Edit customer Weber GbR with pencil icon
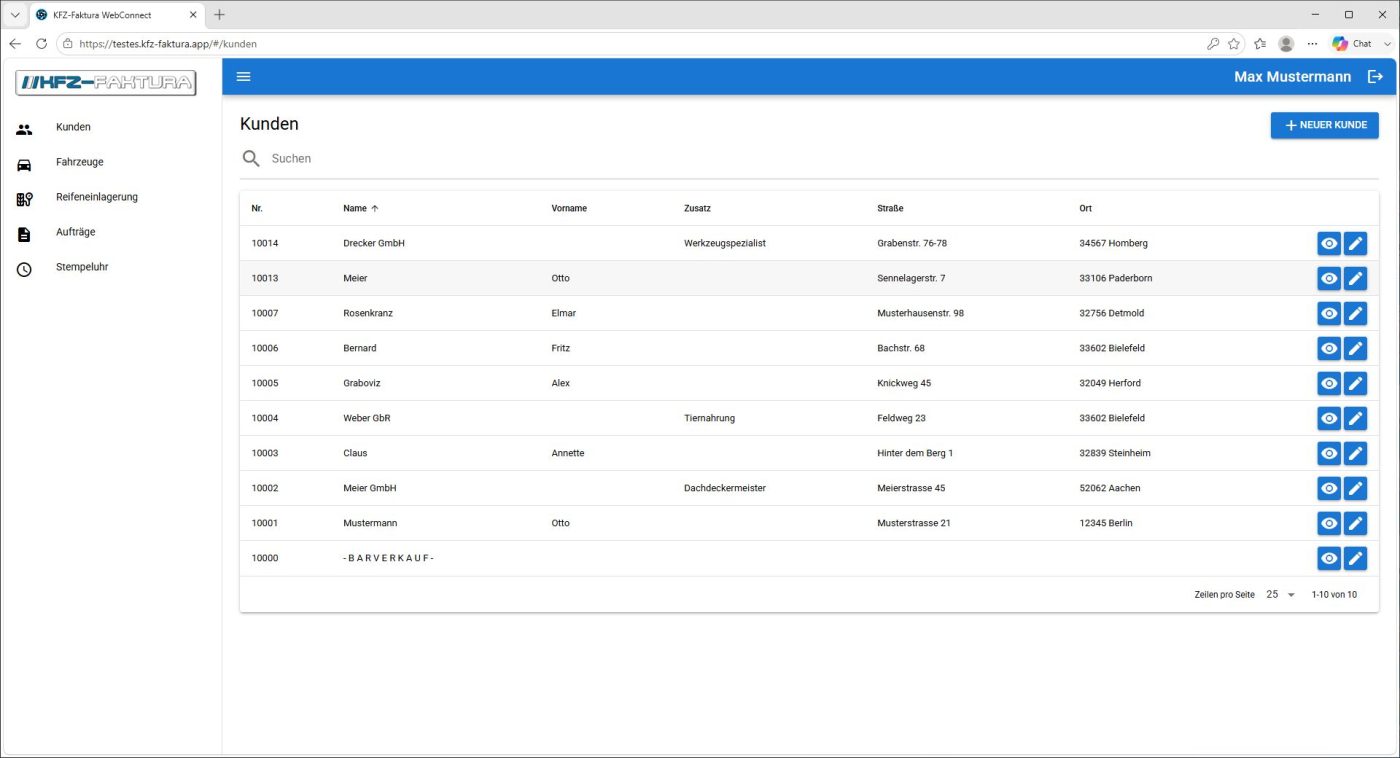This screenshot has width=1400, height=758. point(1355,418)
